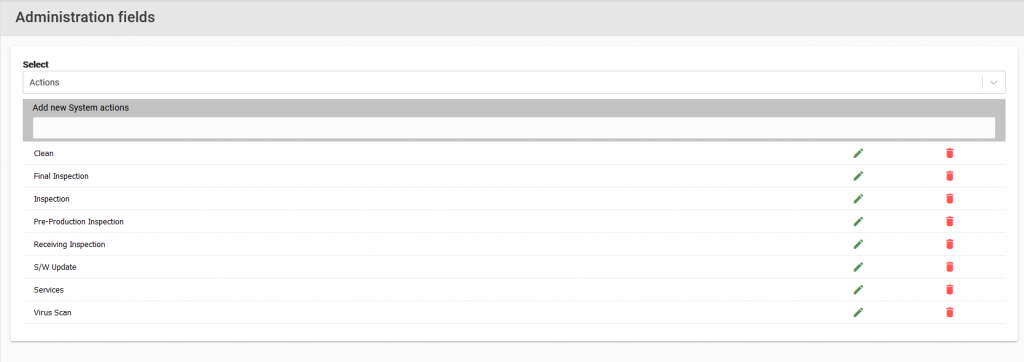Edit the Clean action entry
1024x362 pixels.
[x=858, y=153]
